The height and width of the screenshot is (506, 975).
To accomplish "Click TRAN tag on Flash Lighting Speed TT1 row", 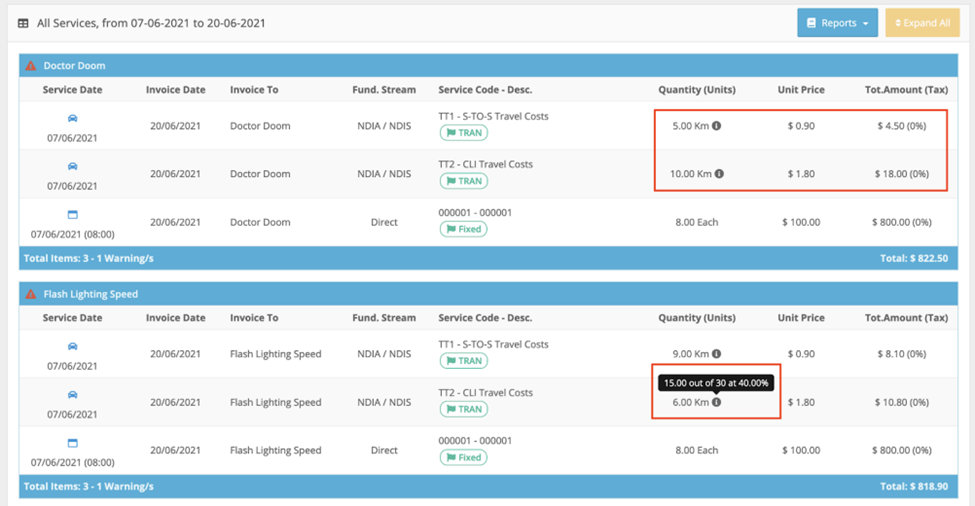I will point(464,361).
